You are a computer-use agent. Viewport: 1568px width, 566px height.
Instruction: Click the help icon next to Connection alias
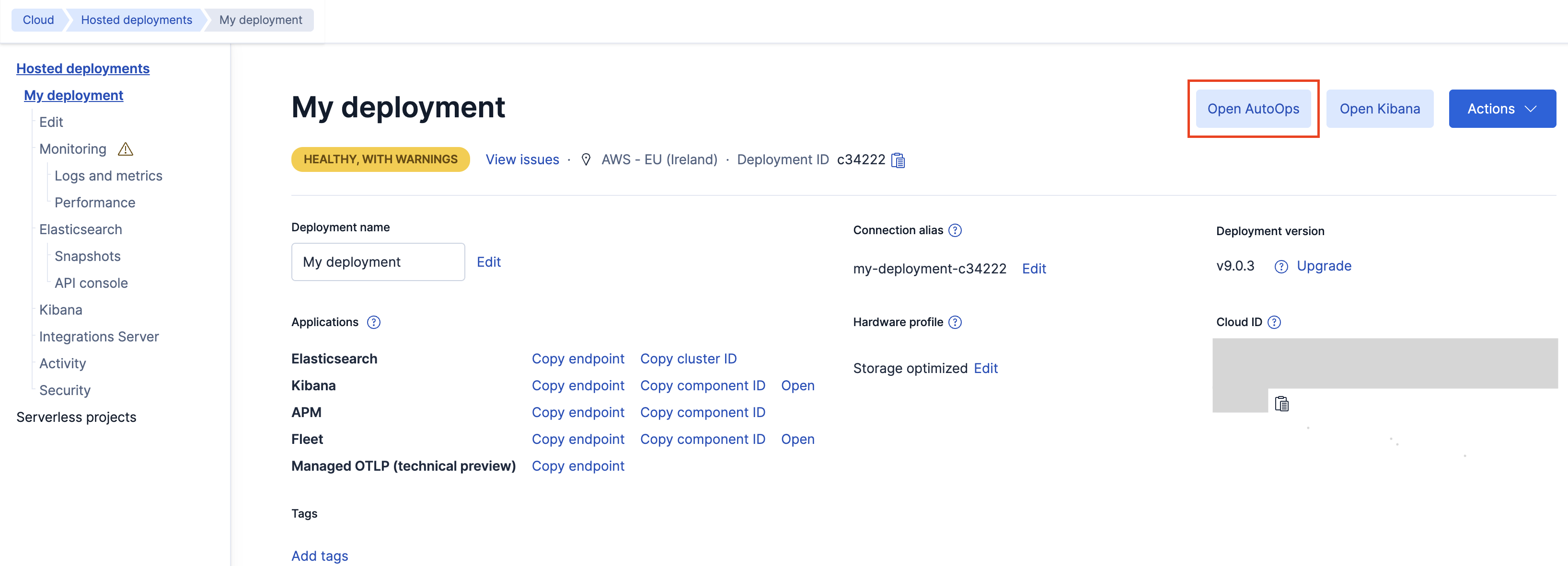click(955, 230)
